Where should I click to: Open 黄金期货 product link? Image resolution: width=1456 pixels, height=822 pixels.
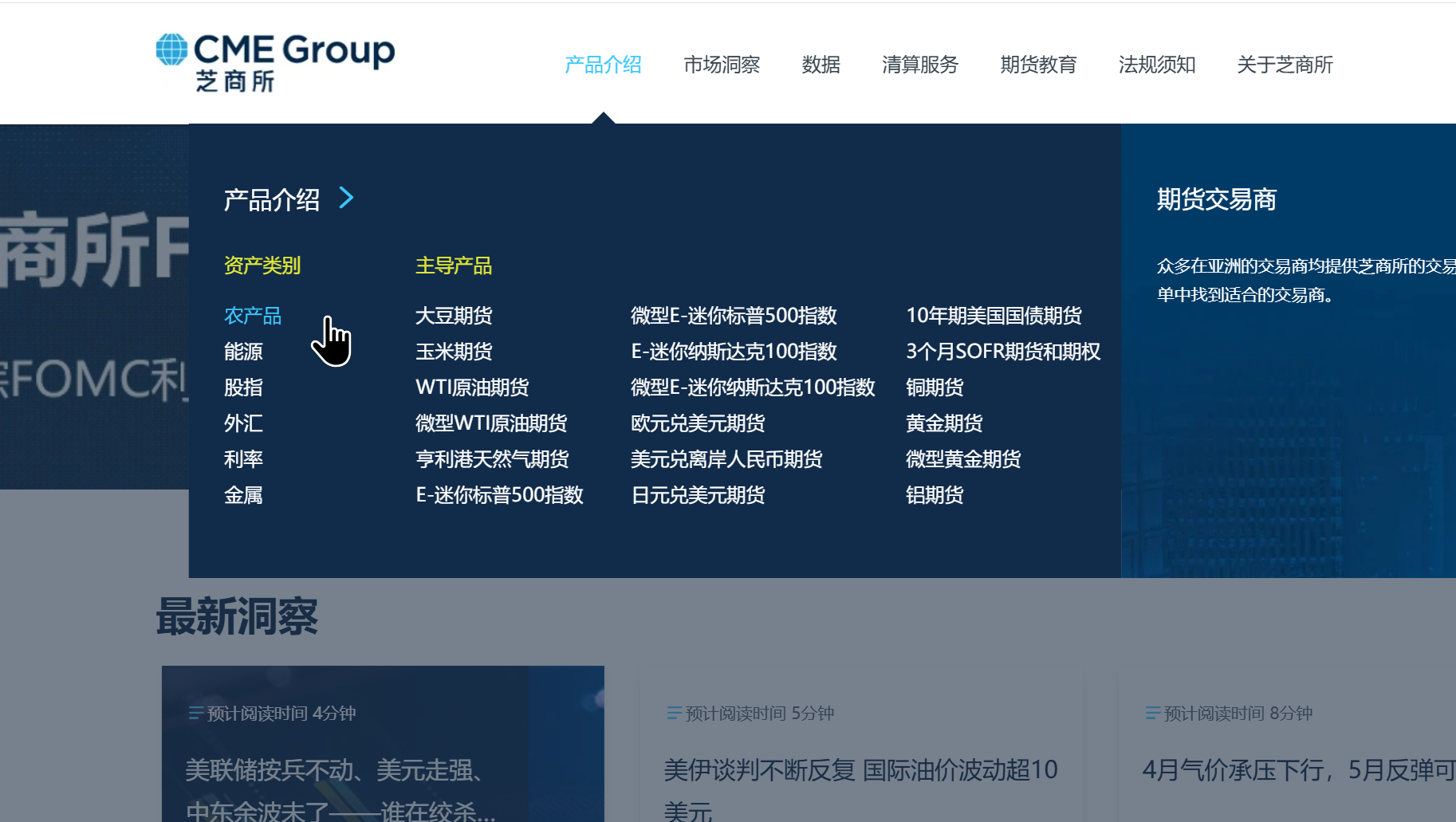(944, 423)
